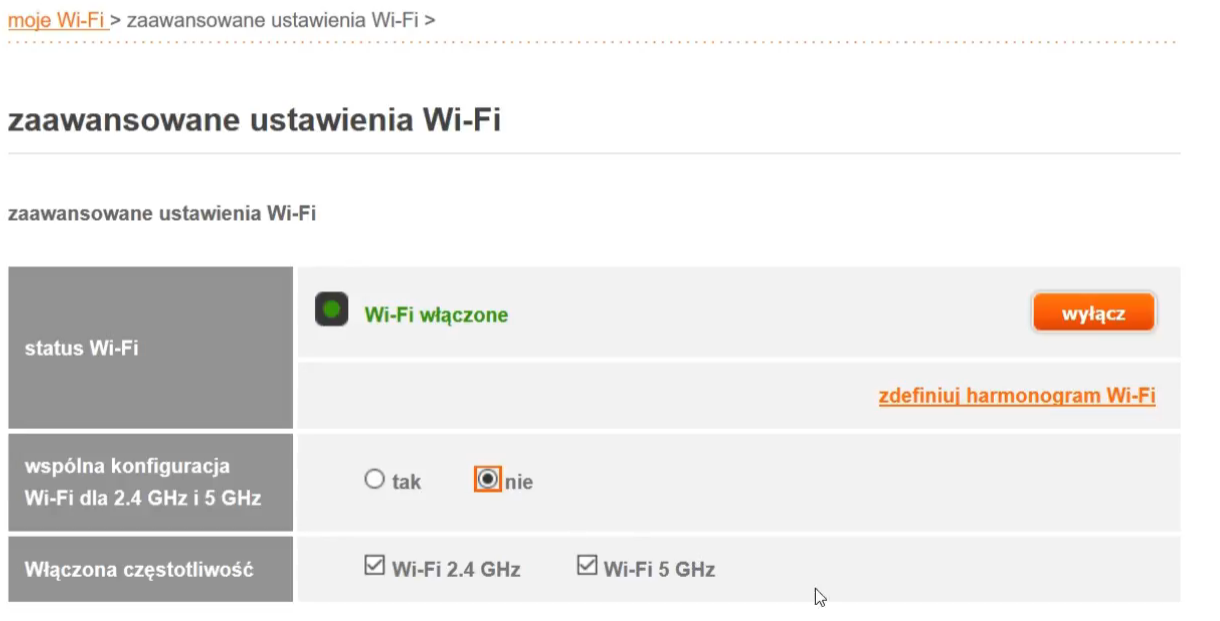Screen dimensions: 1220x621
Task: Click the large "zaawansowane ustawienia Wi-Fi" page heading
Action: (254, 121)
